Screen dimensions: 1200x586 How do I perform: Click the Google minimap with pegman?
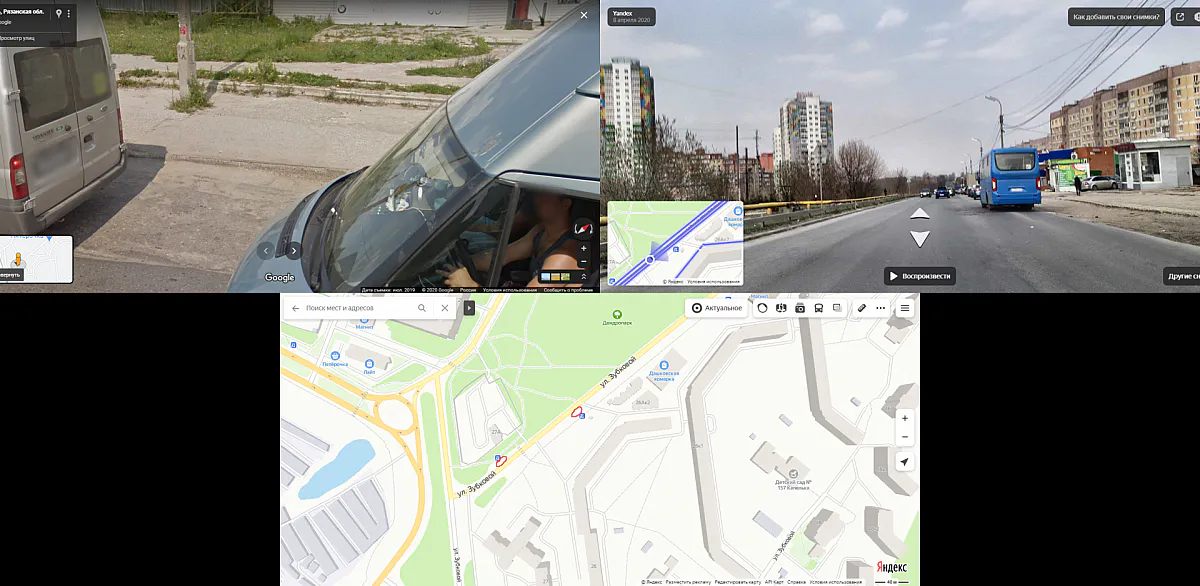click(37, 259)
